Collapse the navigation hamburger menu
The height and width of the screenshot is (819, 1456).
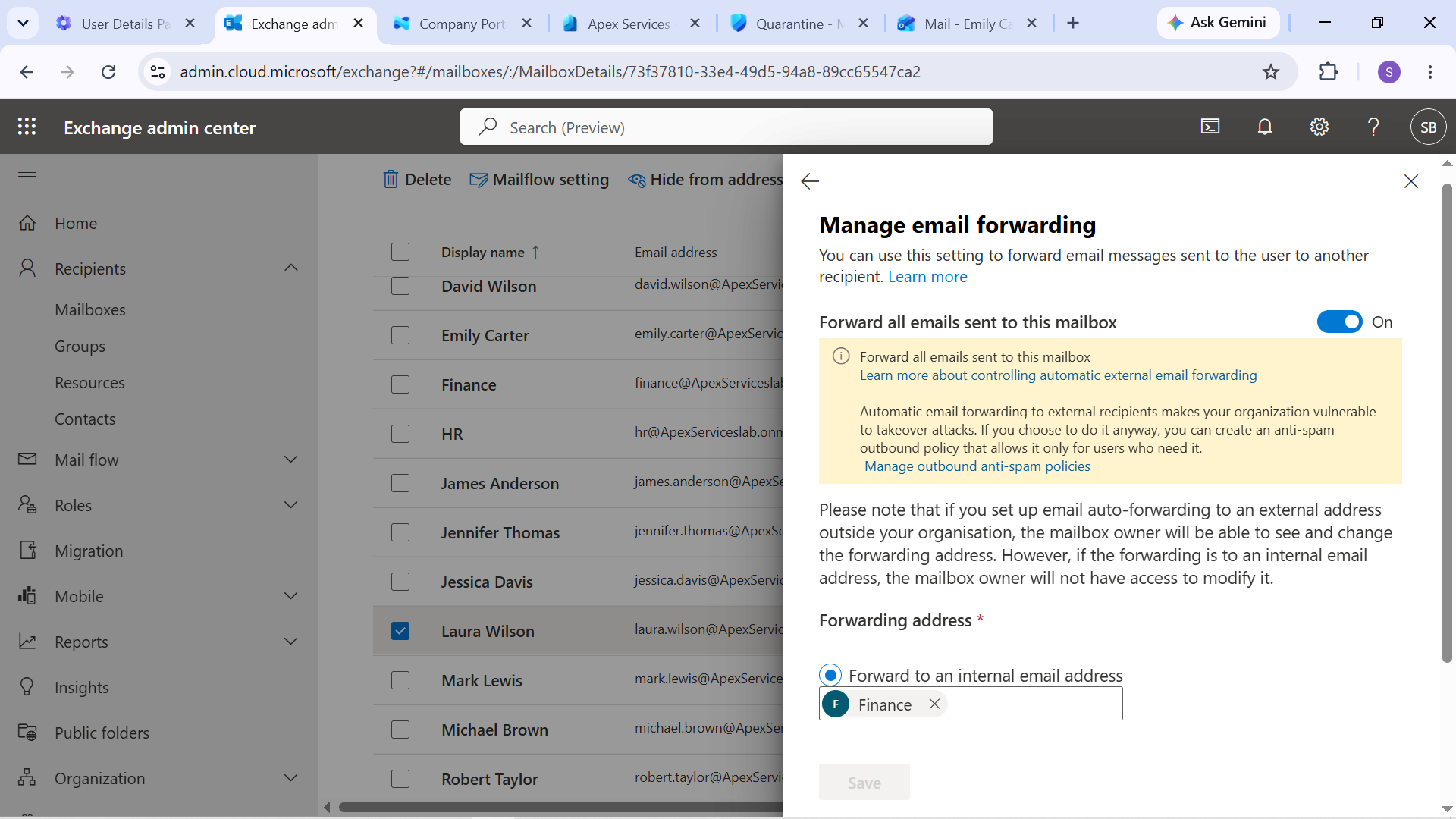point(27,177)
